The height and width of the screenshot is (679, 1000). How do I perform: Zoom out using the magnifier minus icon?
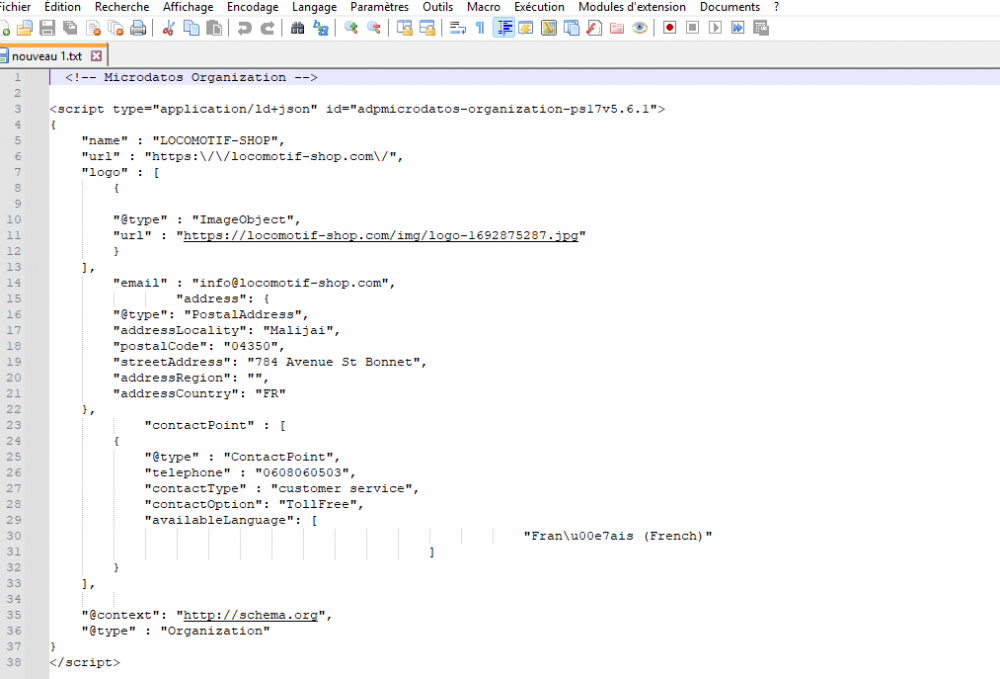(x=374, y=28)
